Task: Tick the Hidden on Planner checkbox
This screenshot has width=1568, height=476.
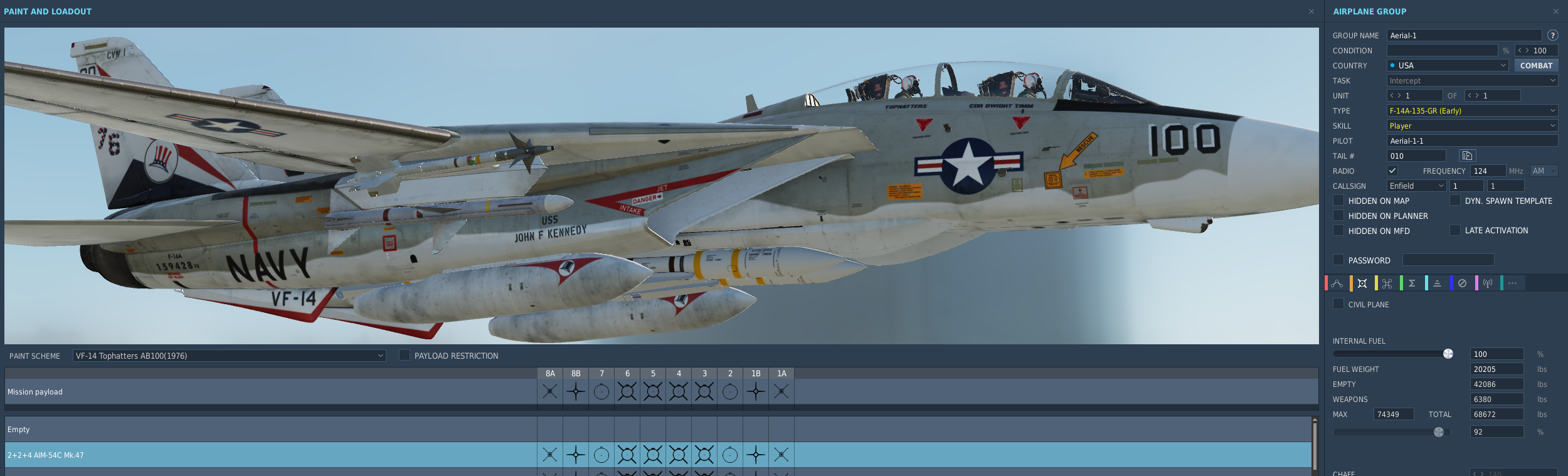Action: click(1338, 216)
